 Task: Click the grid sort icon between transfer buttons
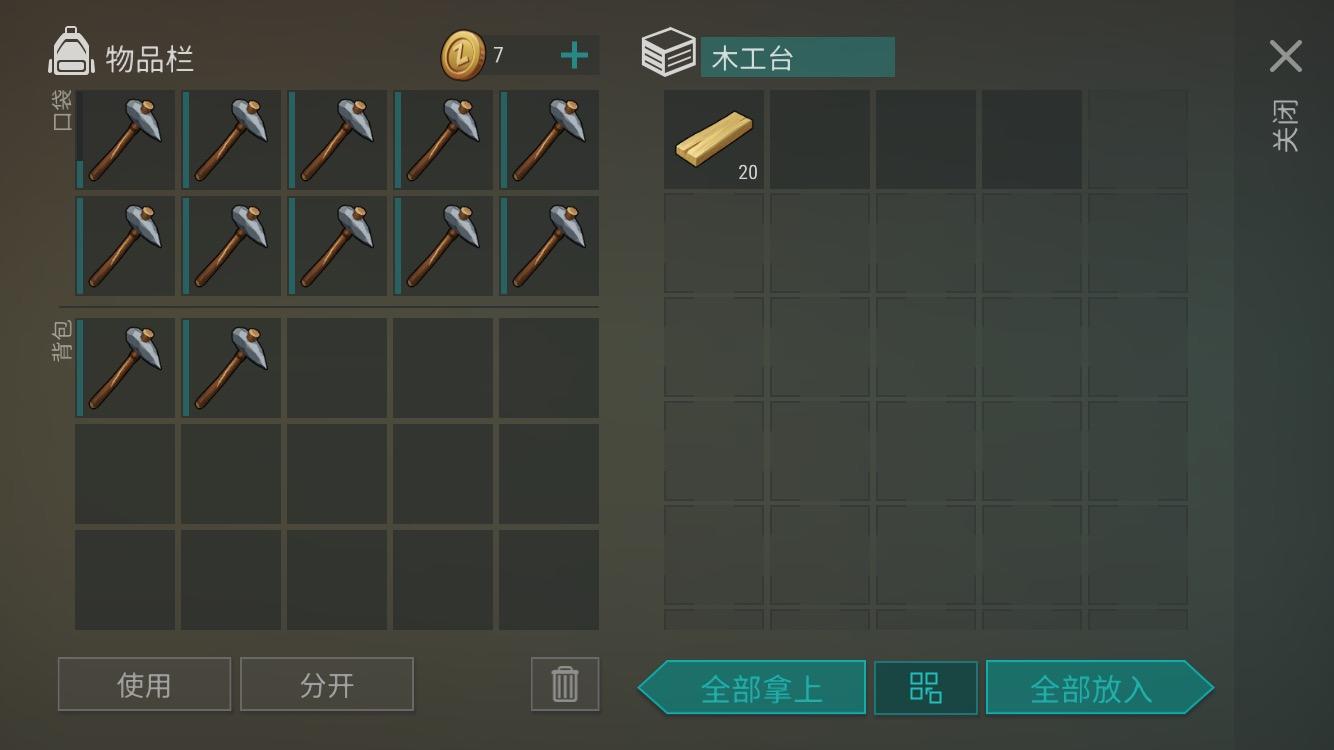925,688
